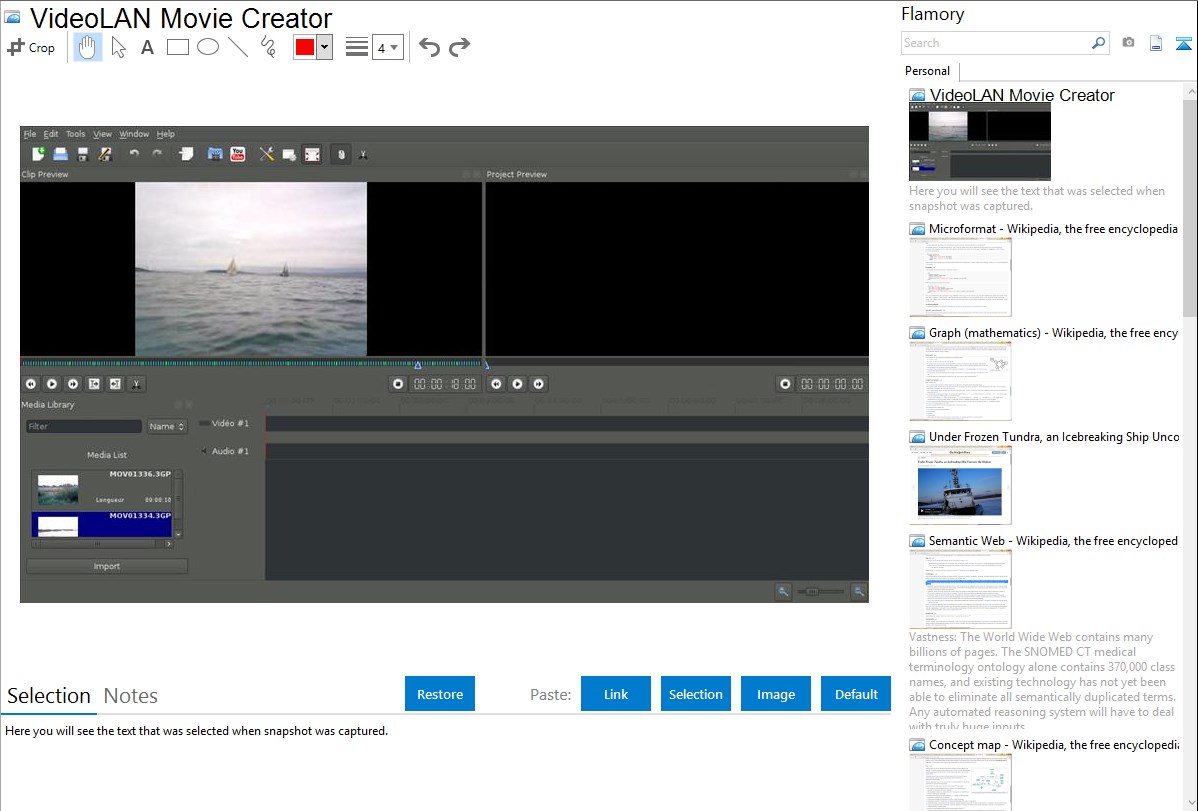Undo the last annotation
This screenshot has width=1198, height=811.
(x=429, y=47)
